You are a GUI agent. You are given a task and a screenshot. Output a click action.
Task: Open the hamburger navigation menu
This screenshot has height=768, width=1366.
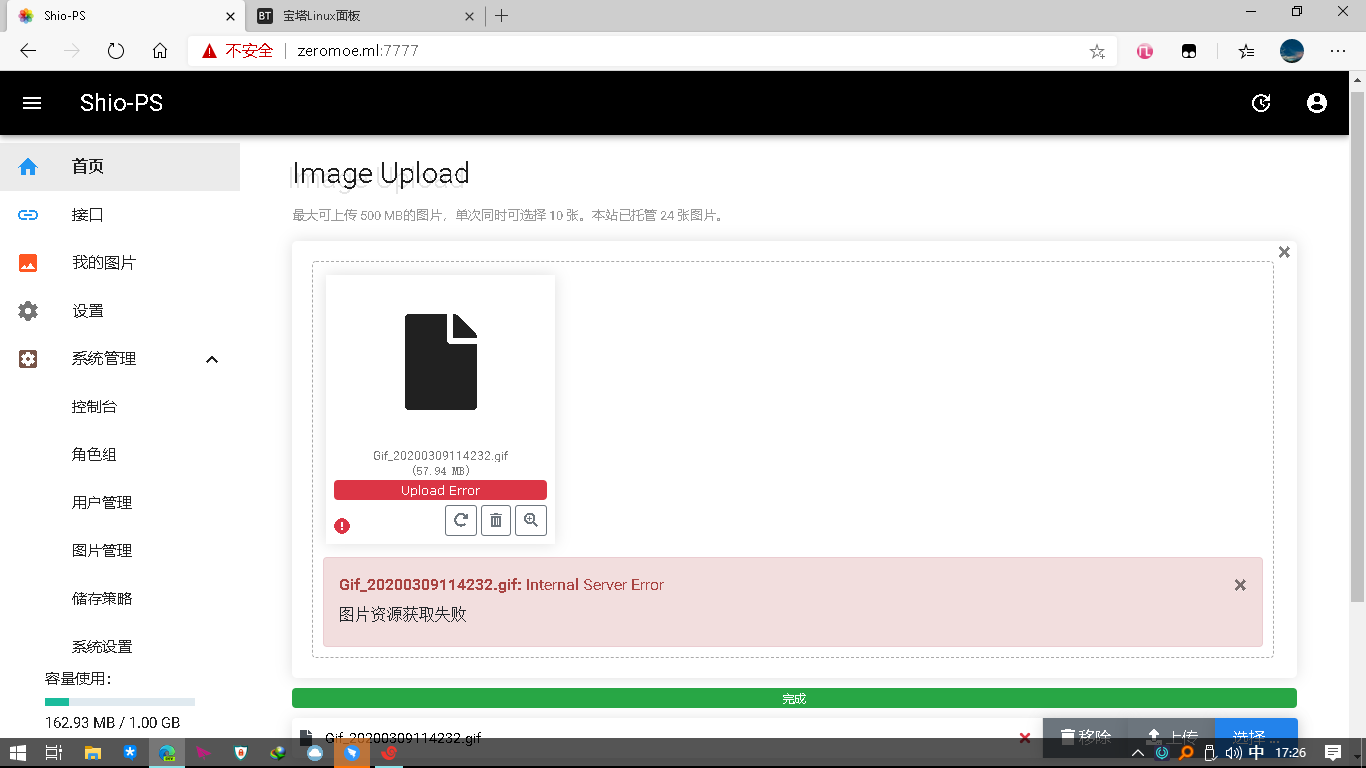click(32, 103)
